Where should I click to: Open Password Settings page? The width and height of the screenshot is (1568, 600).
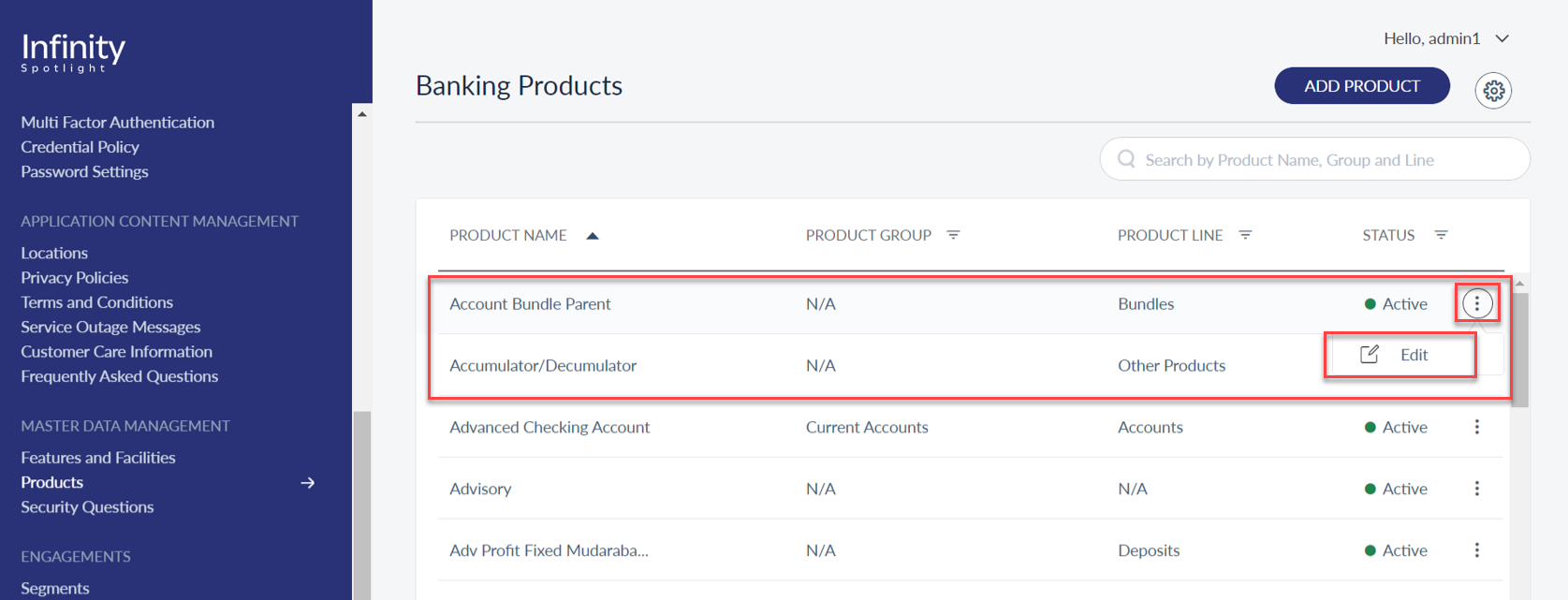coord(85,171)
